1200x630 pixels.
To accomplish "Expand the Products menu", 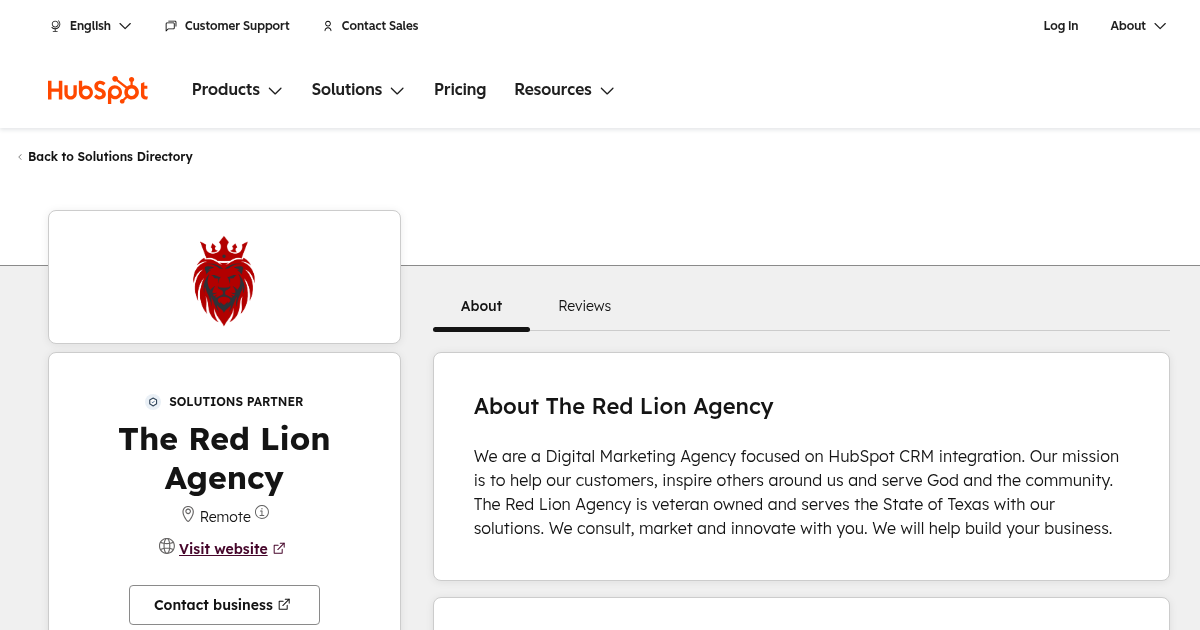I will [x=237, y=90].
